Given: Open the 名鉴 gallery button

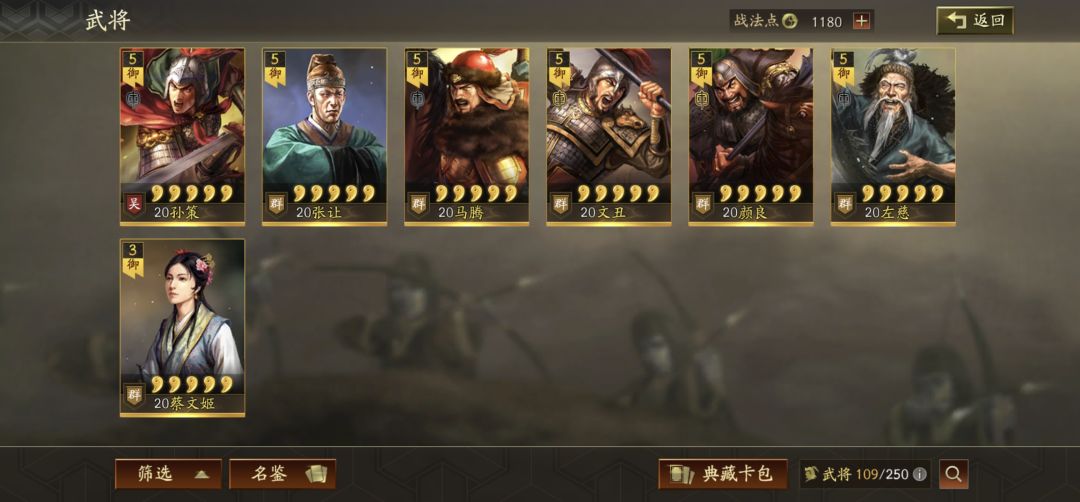Looking at the screenshot, I should pyautogui.click(x=282, y=474).
